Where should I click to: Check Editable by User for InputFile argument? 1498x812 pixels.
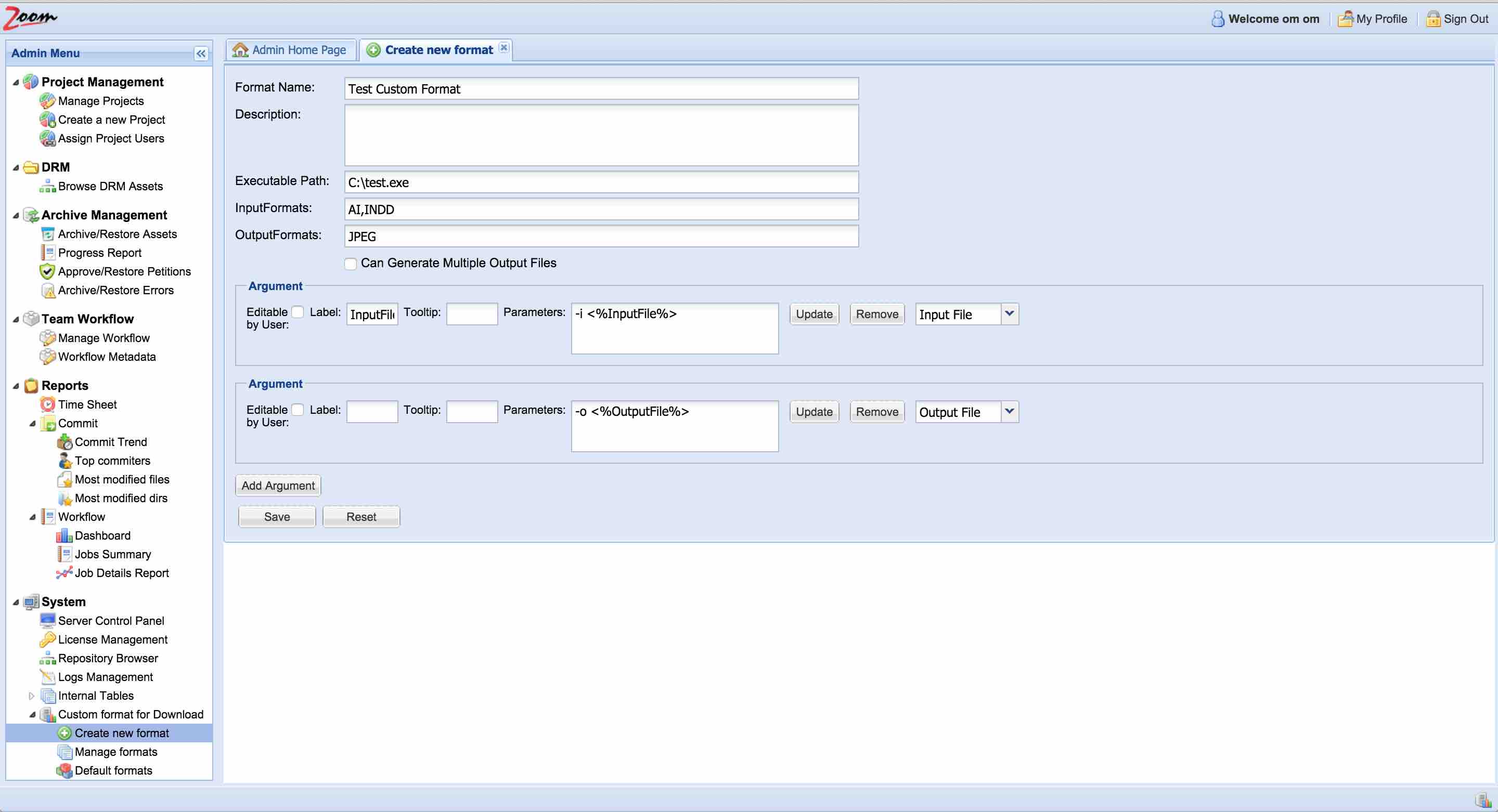tap(298, 312)
